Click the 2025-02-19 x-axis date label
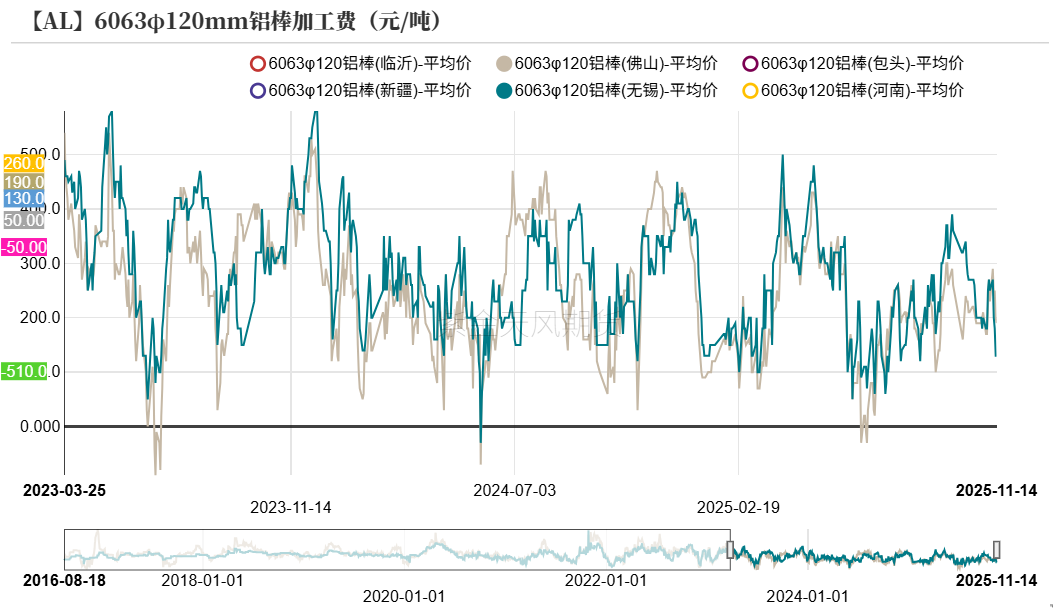The height and width of the screenshot is (609, 1053). (738, 507)
